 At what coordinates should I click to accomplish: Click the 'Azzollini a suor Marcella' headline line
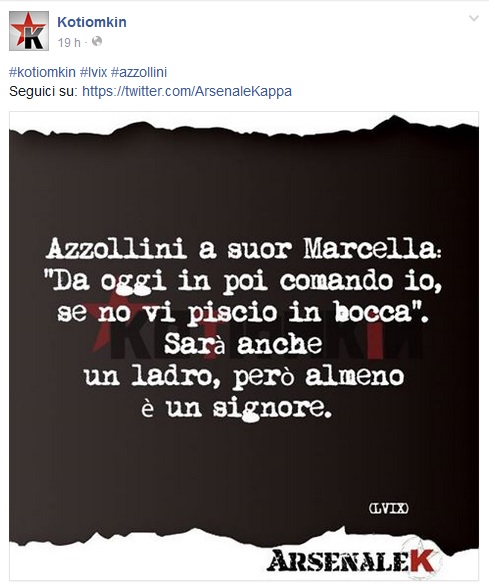[x=244, y=249]
